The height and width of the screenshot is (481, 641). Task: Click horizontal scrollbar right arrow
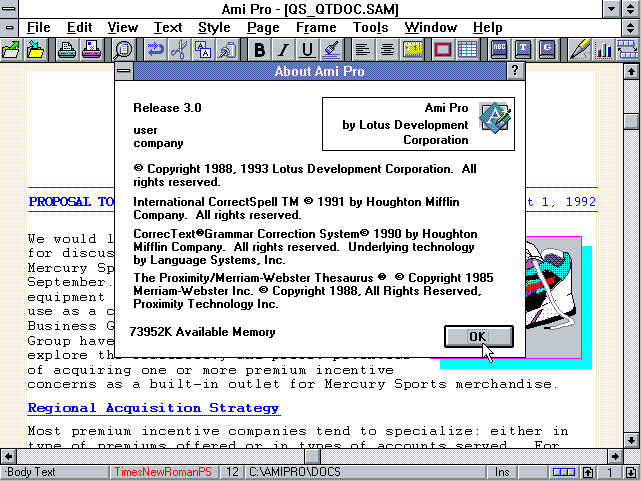tap(615, 456)
